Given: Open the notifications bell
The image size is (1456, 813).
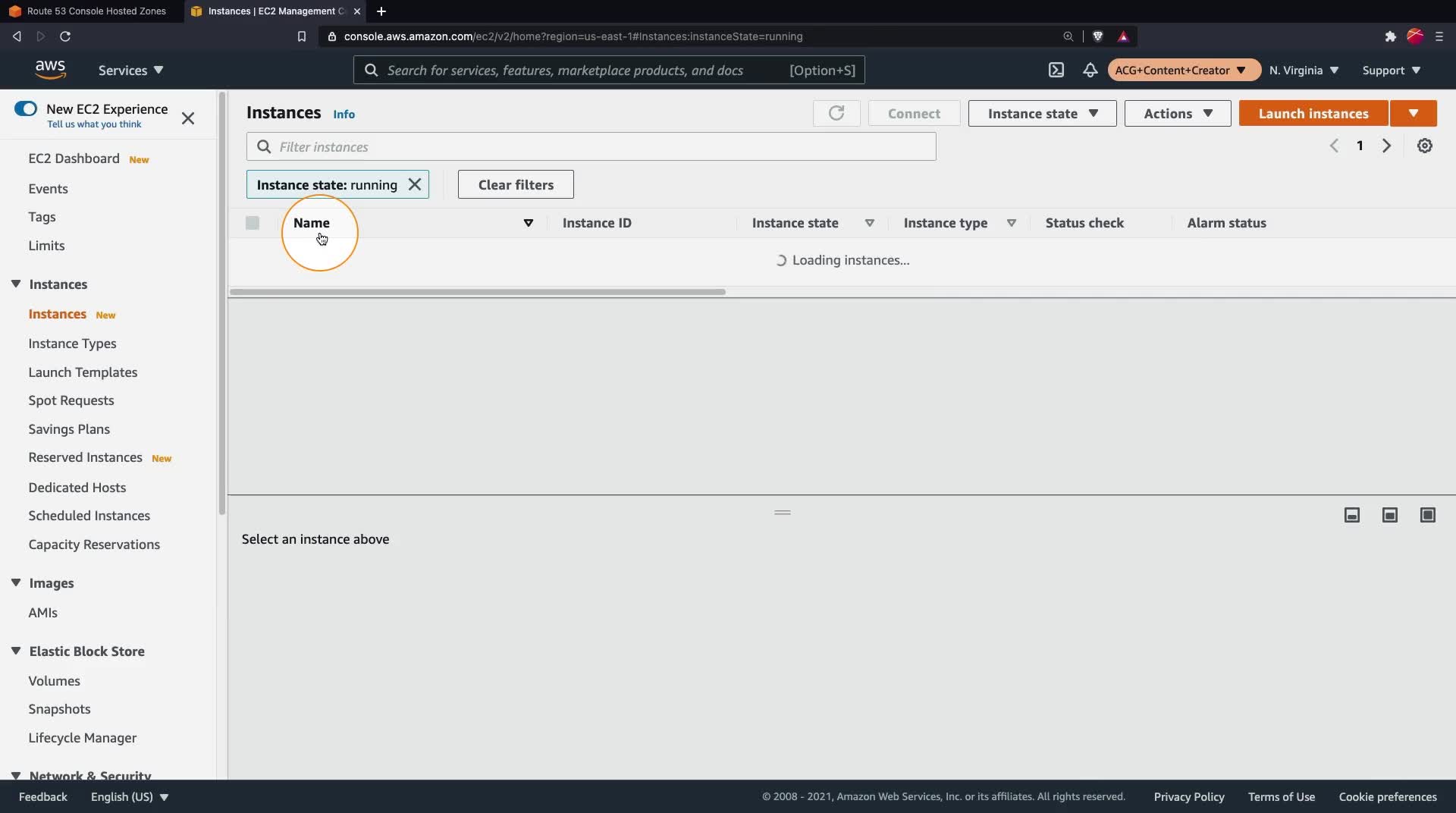Looking at the screenshot, I should coord(1090,70).
